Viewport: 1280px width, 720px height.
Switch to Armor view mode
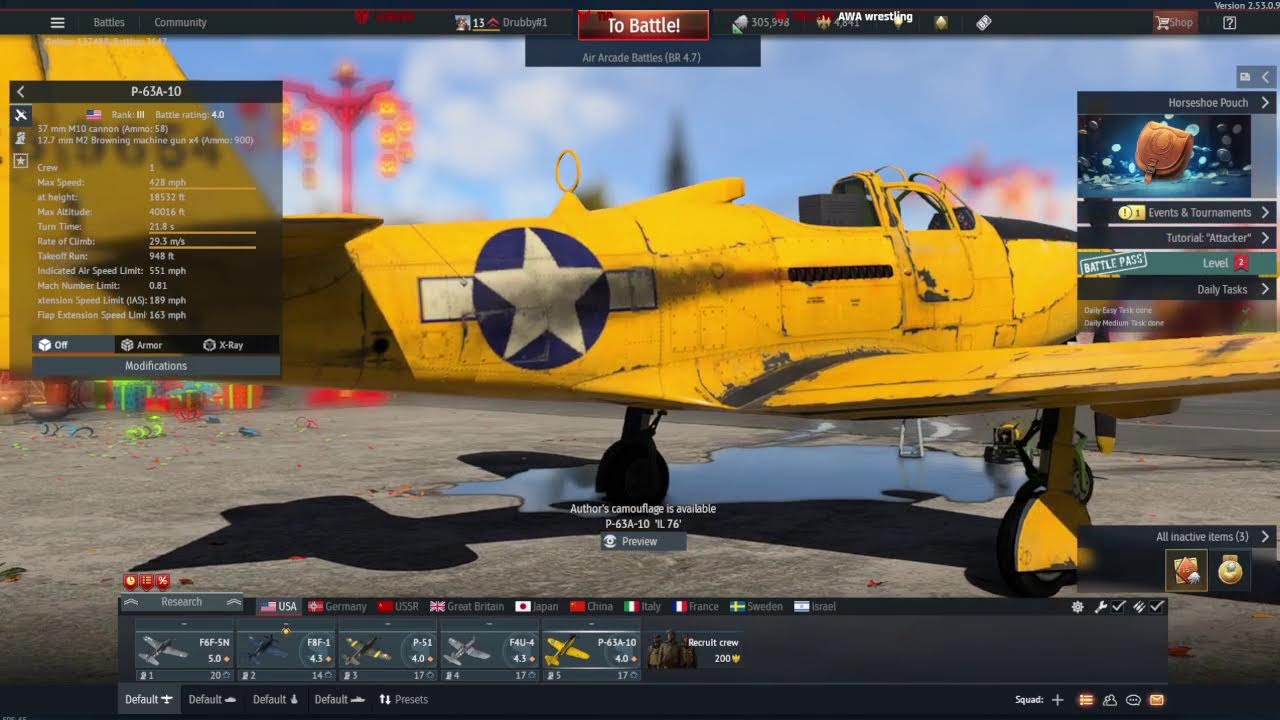(141, 345)
